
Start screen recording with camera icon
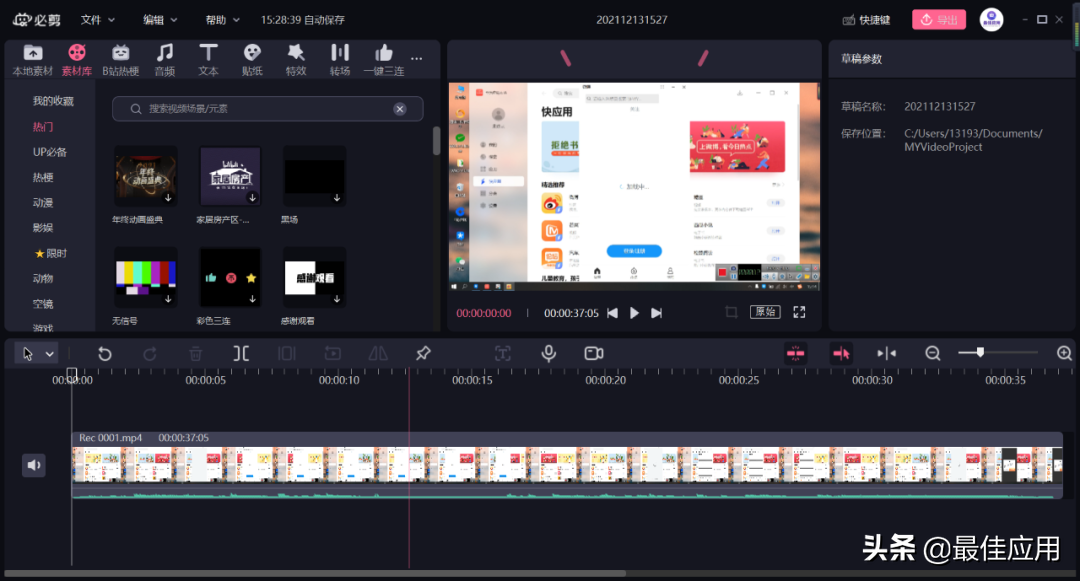[594, 354]
